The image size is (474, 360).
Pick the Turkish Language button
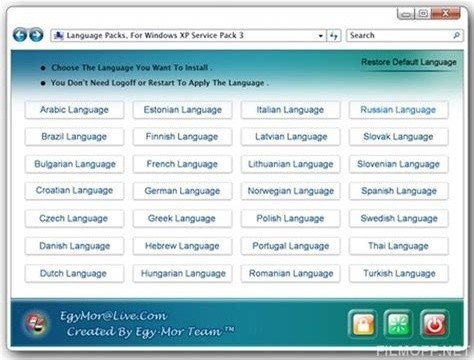pos(399,274)
